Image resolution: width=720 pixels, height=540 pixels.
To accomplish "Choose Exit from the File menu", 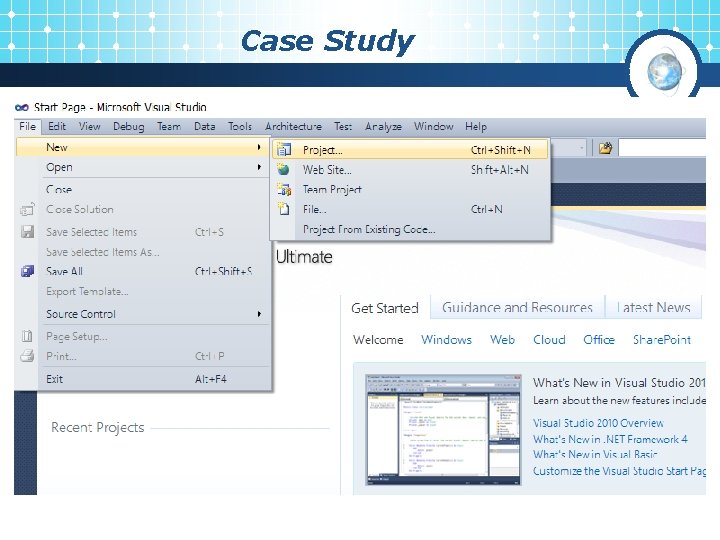I will point(143,379).
